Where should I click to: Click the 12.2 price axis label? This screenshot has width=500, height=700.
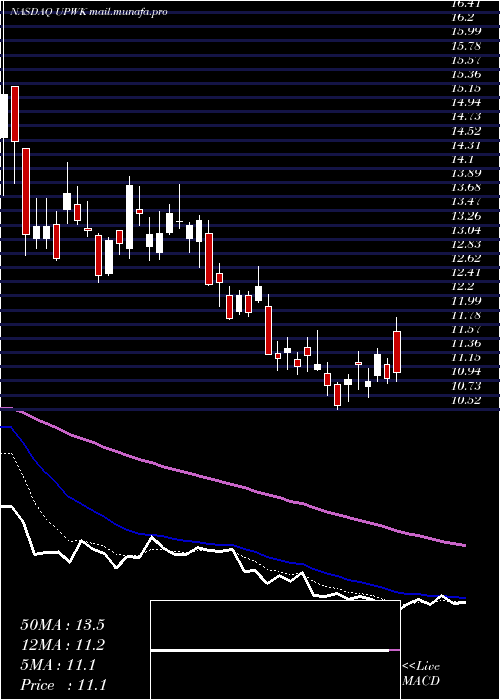[462, 286]
